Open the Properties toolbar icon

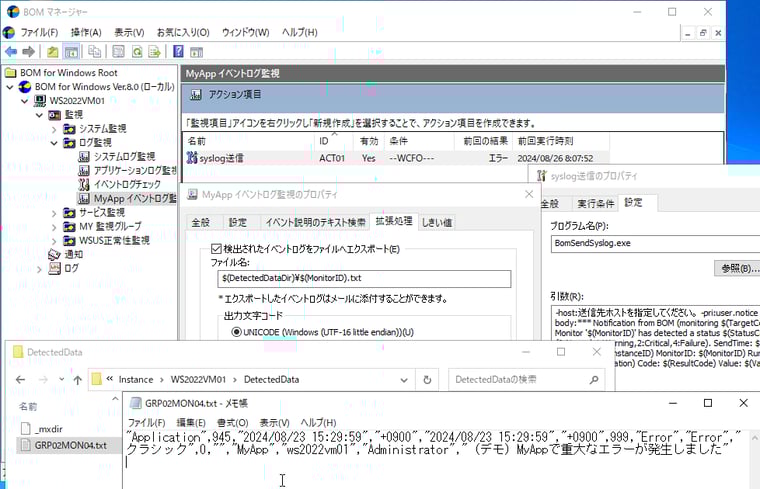[118, 51]
